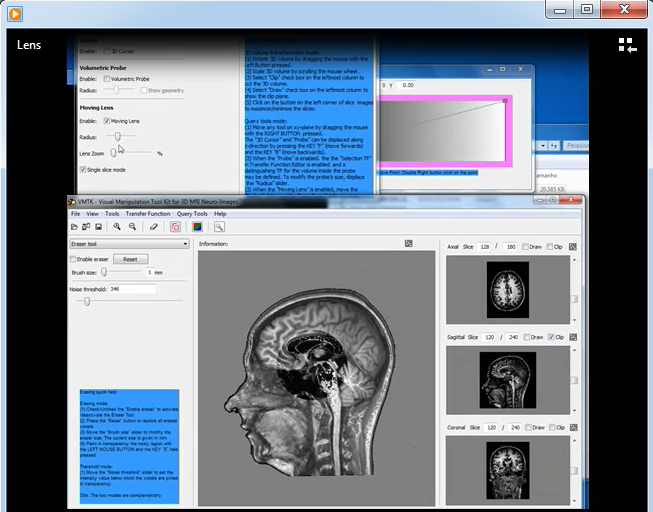This screenshot has height=512, width=653.
Task: Open the RGB transfer function icon
Action: 197,227
